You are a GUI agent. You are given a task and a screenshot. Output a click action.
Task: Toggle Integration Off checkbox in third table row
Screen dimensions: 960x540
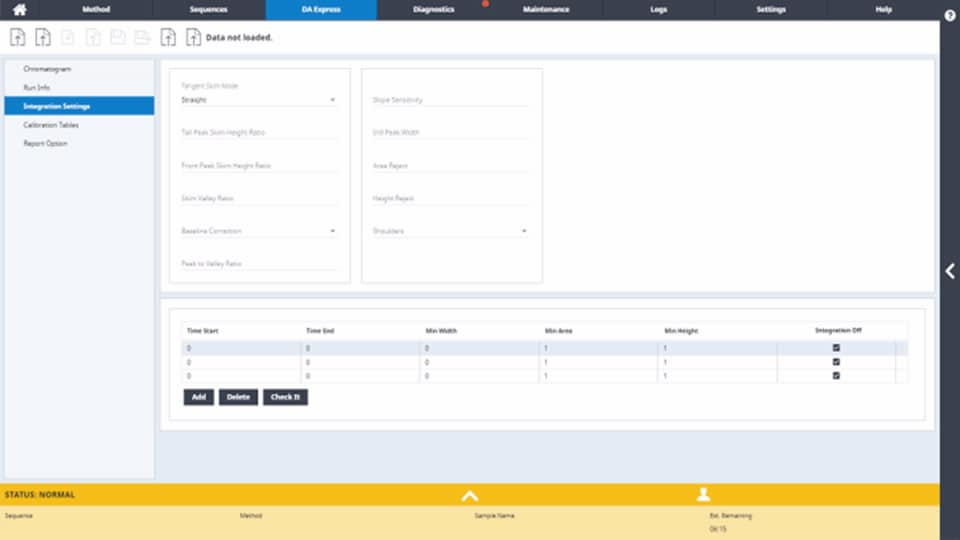pos(836,376)
